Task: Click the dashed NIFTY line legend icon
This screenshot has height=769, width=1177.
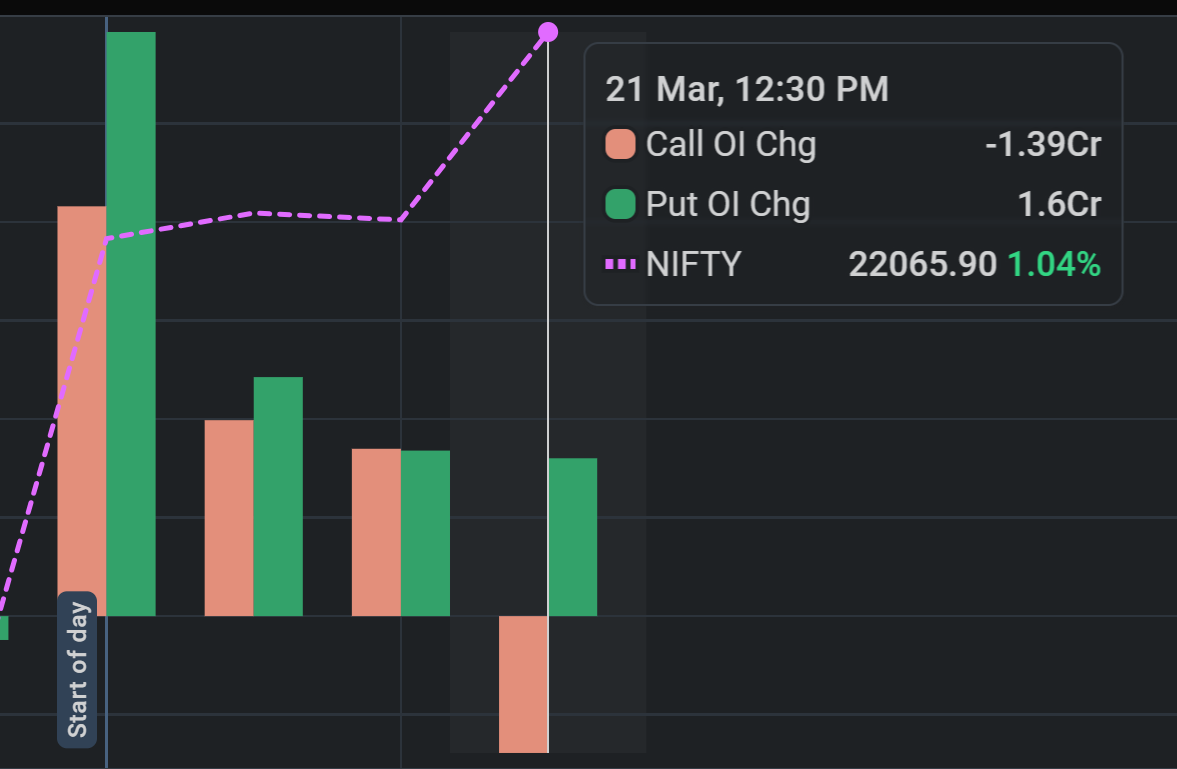Action: (x=621, y=264)
